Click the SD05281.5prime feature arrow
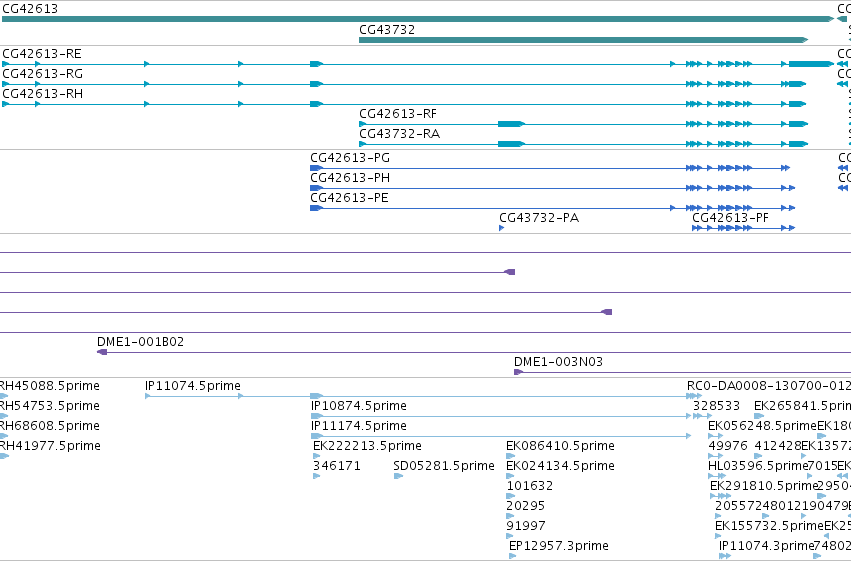This screenshot has width=851, height=561. pyautogui.click(x=398, y=476)
